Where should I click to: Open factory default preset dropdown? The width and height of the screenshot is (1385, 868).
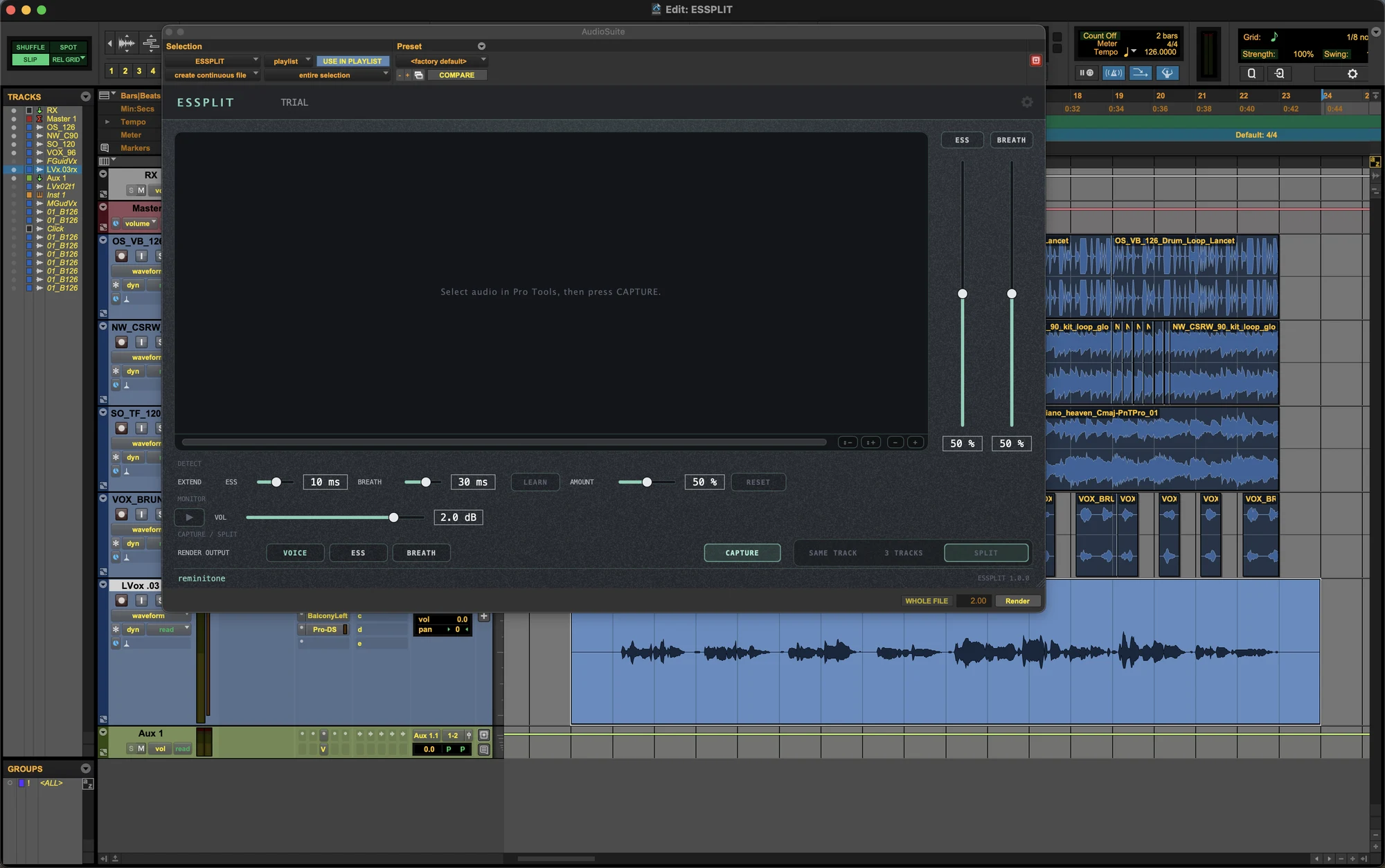441,61
